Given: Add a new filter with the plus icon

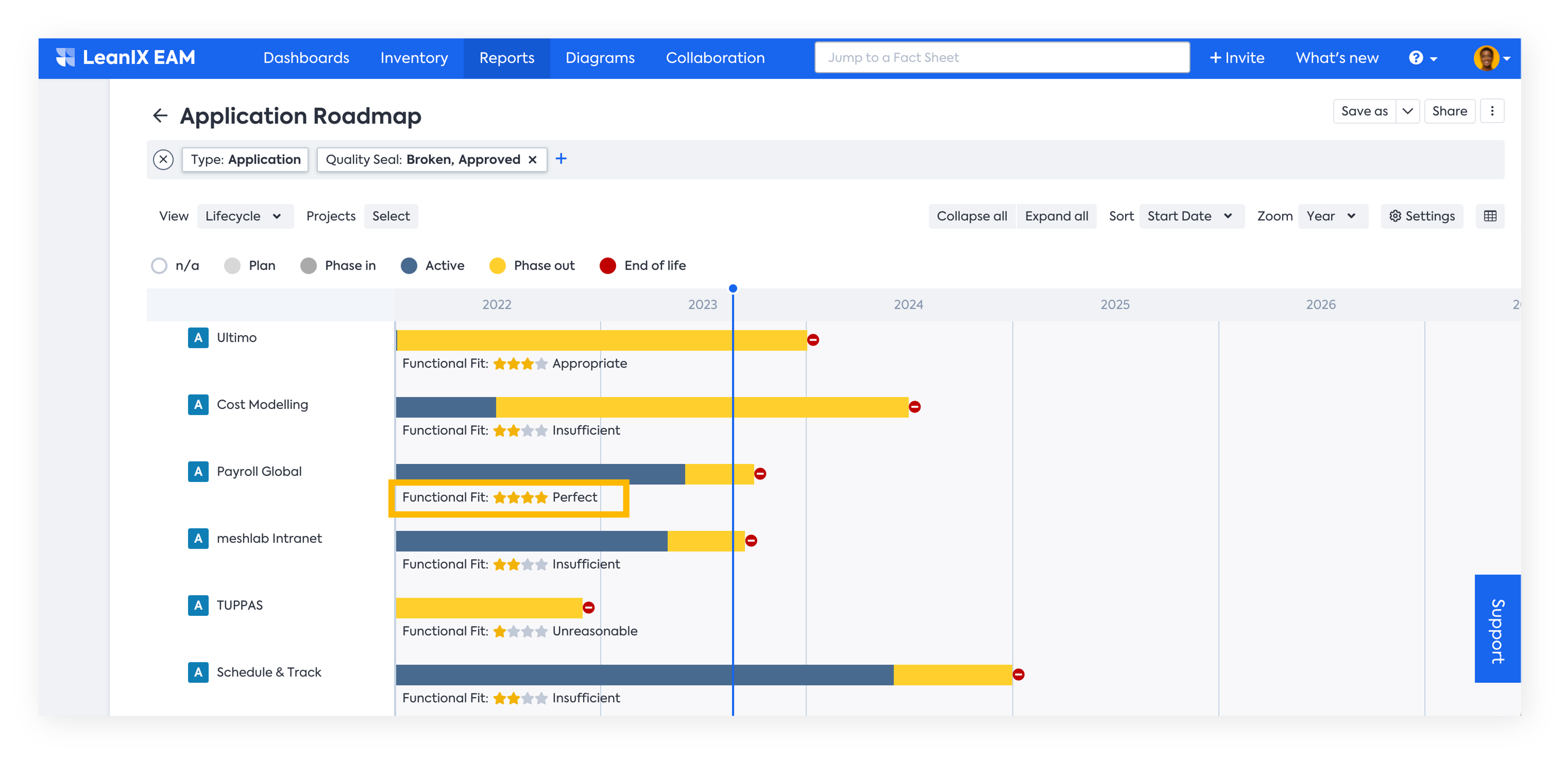Looking at the screenshot, I should pos(561,159).
